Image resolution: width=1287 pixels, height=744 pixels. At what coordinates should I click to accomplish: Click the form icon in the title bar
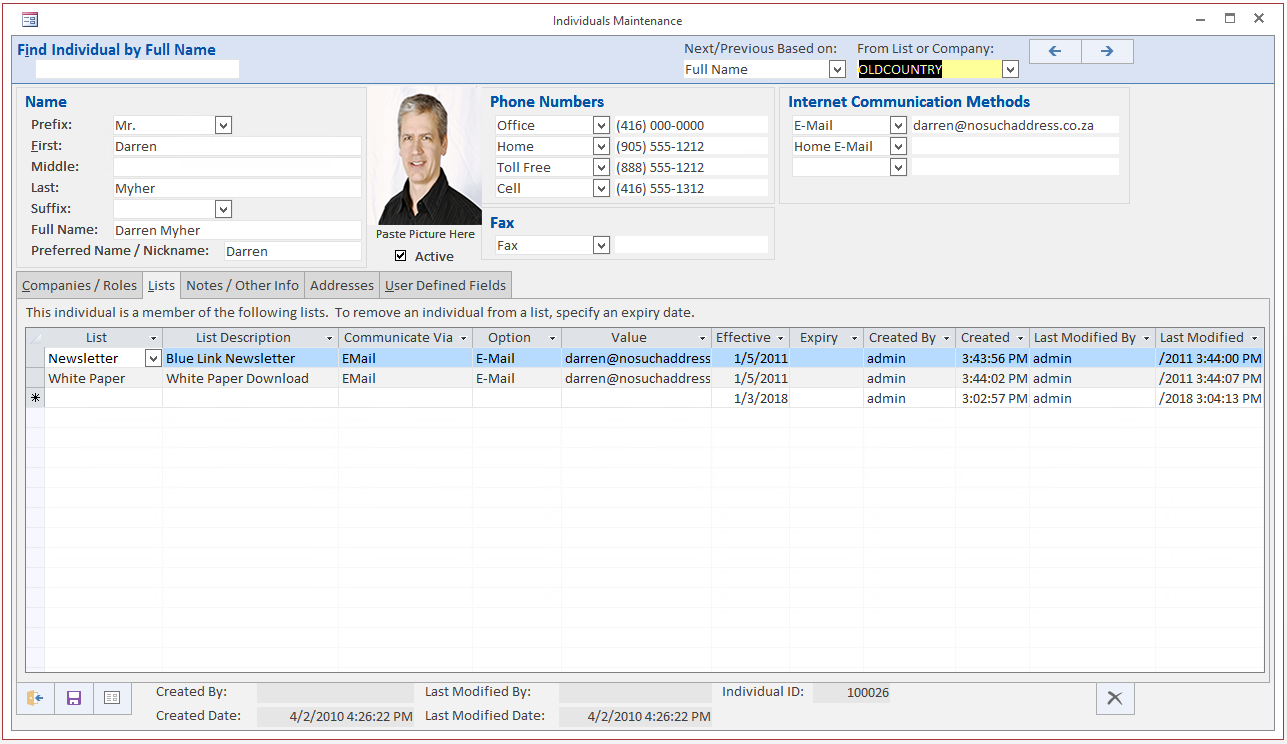pyautogui.click(x=29, y=18)
